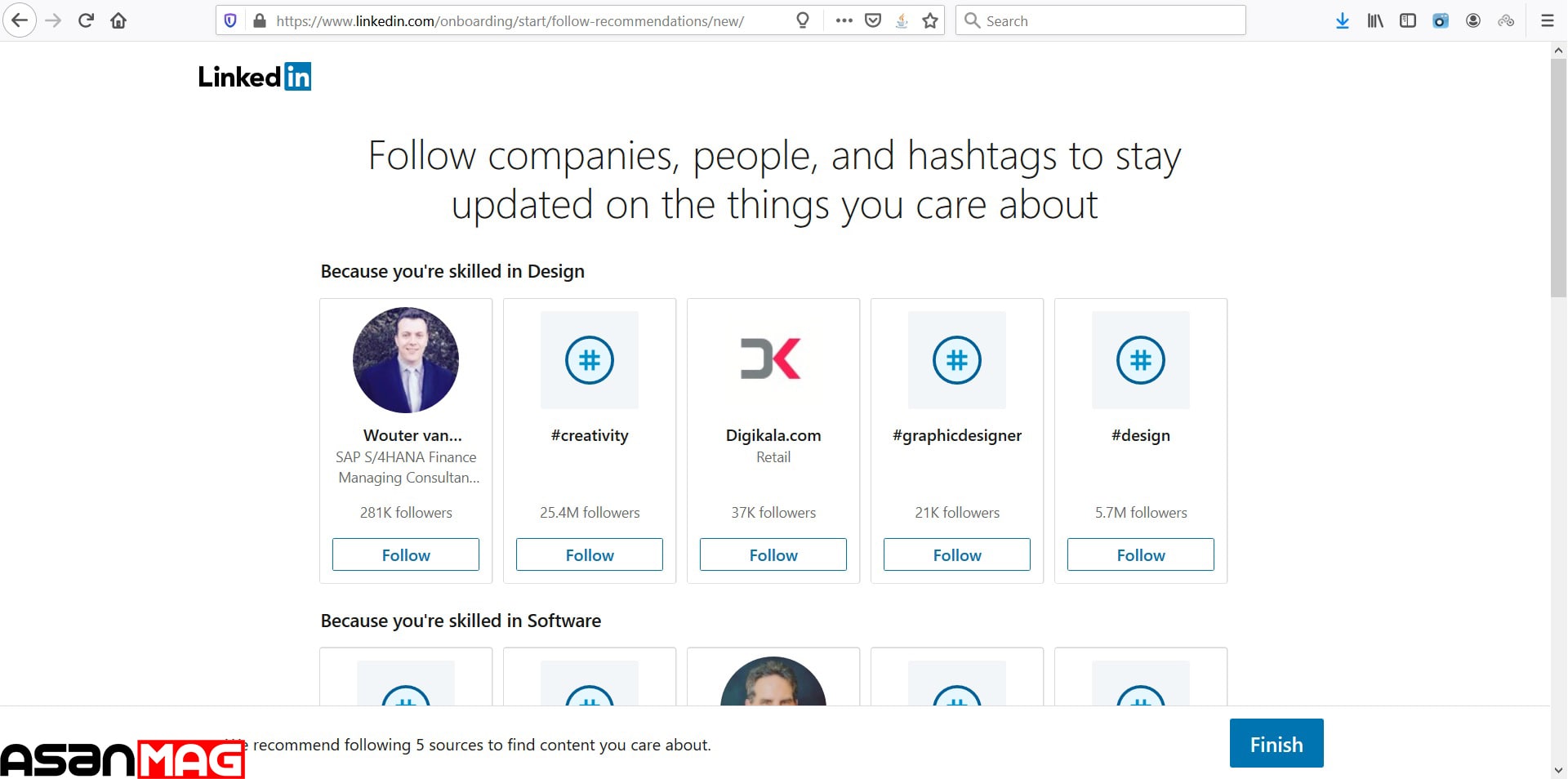Image resolution: width=1568 pixels, height=779 pixels.
Task: Click the scrollbar up arrow
Action: point(1558,51)
